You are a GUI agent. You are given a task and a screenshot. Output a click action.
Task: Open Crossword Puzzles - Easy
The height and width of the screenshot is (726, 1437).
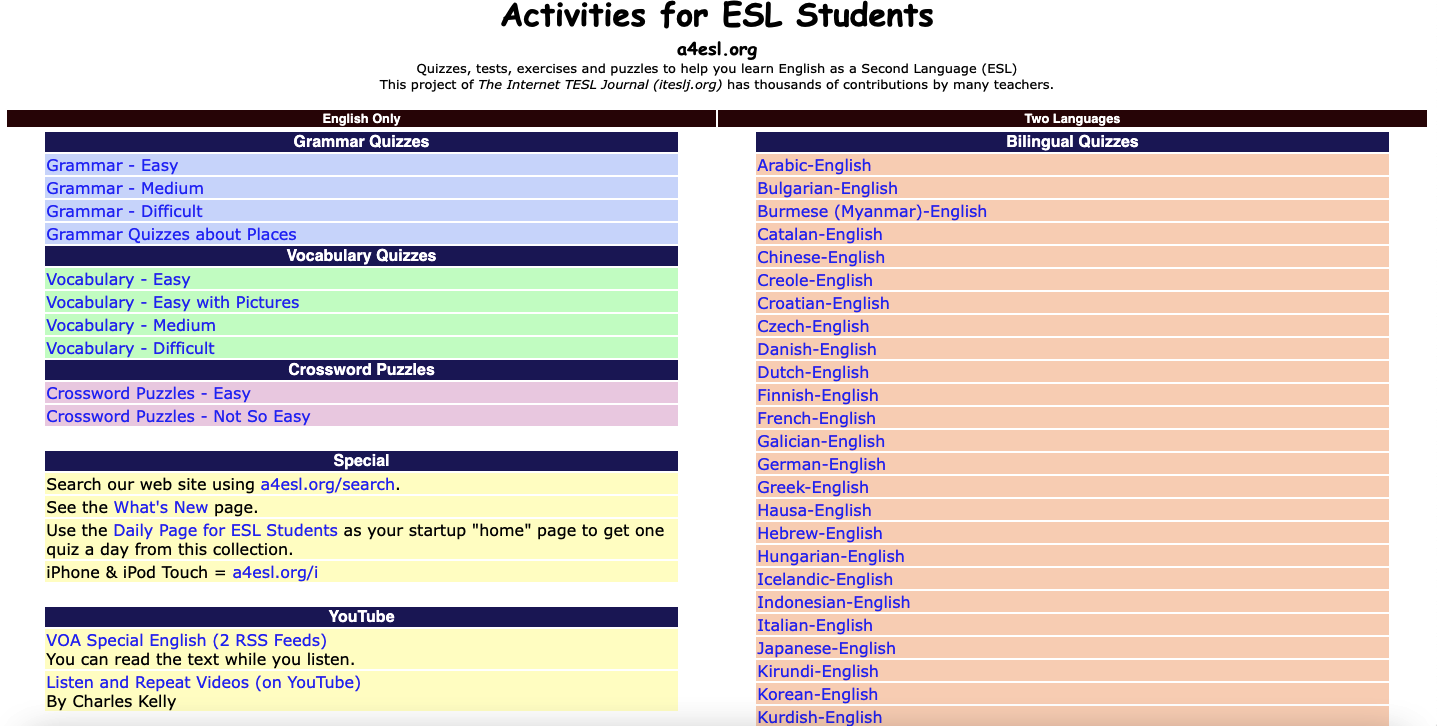click(148, 394)
